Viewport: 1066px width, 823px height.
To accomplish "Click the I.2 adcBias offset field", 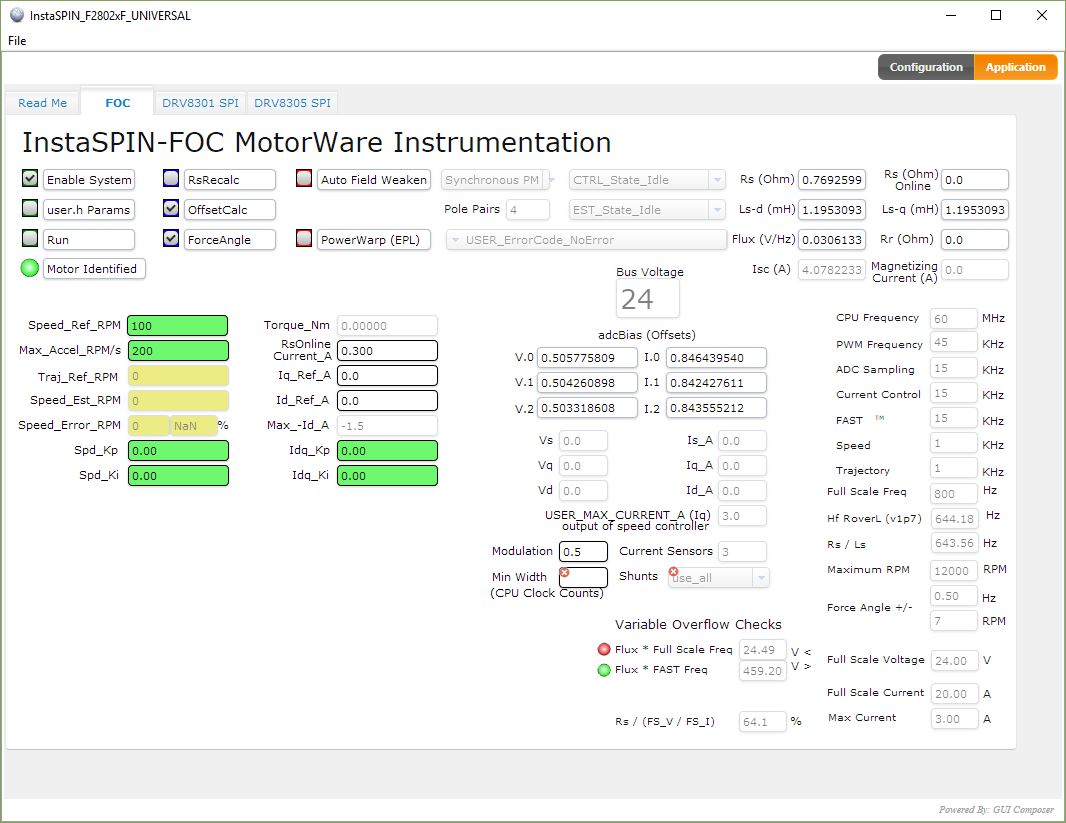I will [x=717, y=408].
